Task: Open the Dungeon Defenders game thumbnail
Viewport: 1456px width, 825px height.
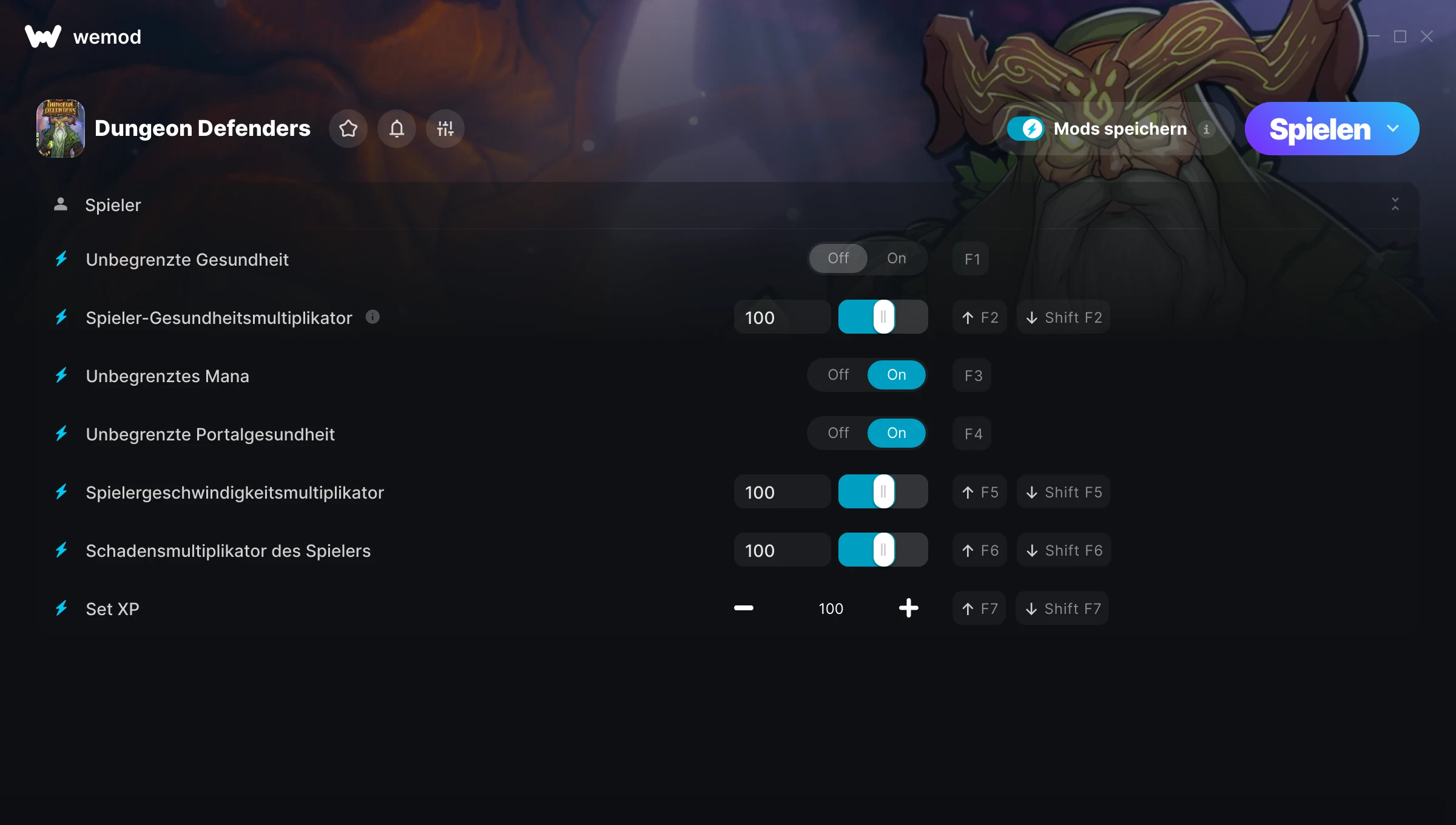Action: click(61, 129)
